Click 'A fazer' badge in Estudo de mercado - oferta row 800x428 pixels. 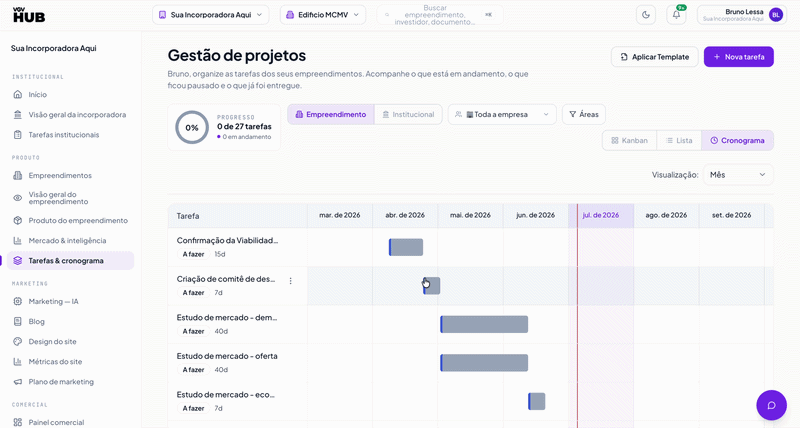tap(193, 370)
